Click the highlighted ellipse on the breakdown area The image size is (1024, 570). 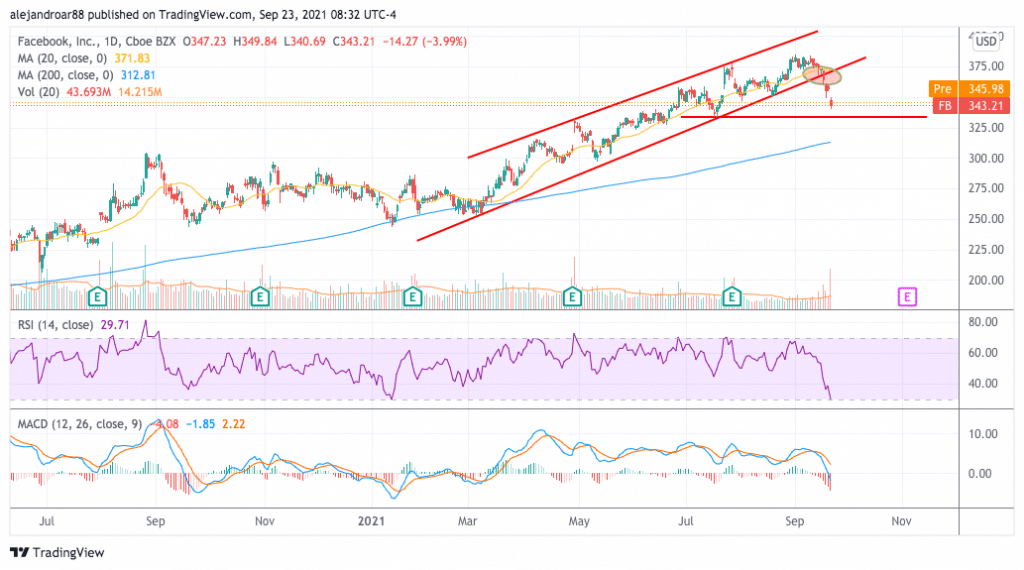tap(822, 75)
